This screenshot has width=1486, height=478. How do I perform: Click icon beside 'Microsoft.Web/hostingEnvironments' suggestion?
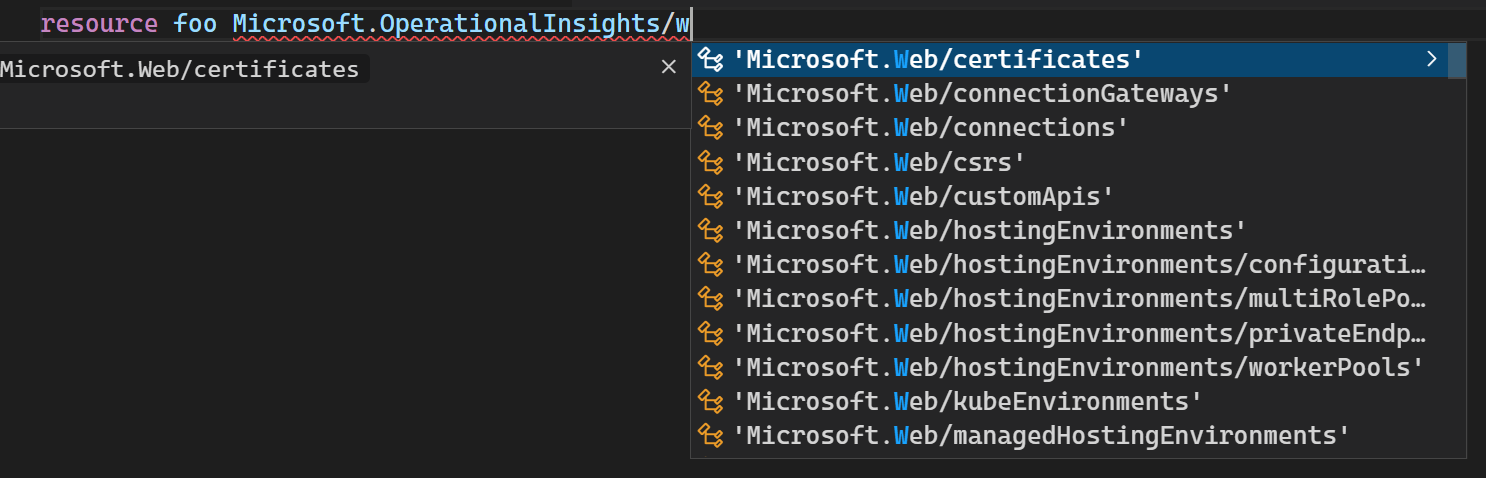pyautogui.click(x=710, y=230)
